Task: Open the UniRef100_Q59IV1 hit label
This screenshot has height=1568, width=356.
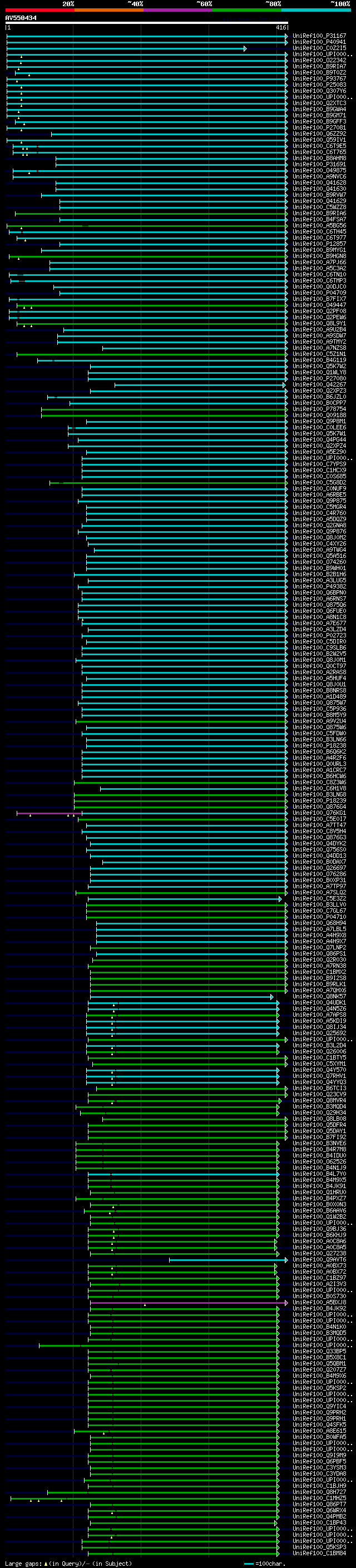Action: pyautogui.click(x=319, y=140)
